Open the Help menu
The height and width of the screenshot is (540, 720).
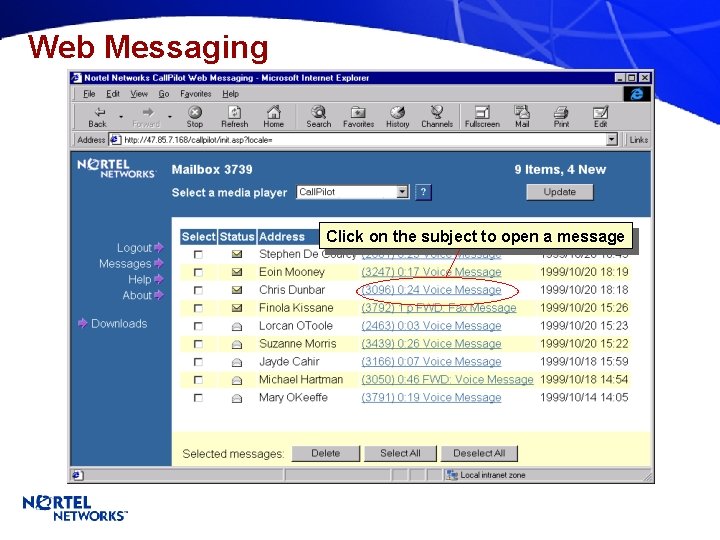coord(231,94)
